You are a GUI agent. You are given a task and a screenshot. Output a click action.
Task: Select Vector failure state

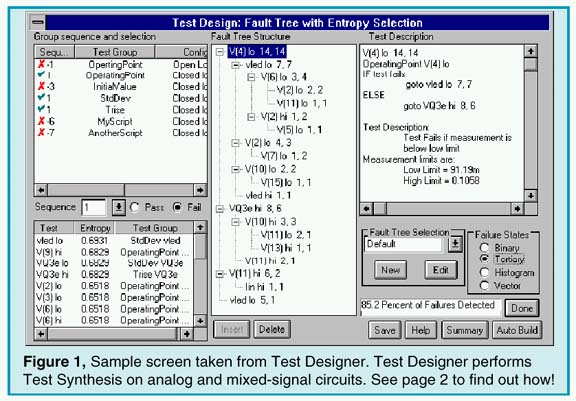click(x=485, y=285)
